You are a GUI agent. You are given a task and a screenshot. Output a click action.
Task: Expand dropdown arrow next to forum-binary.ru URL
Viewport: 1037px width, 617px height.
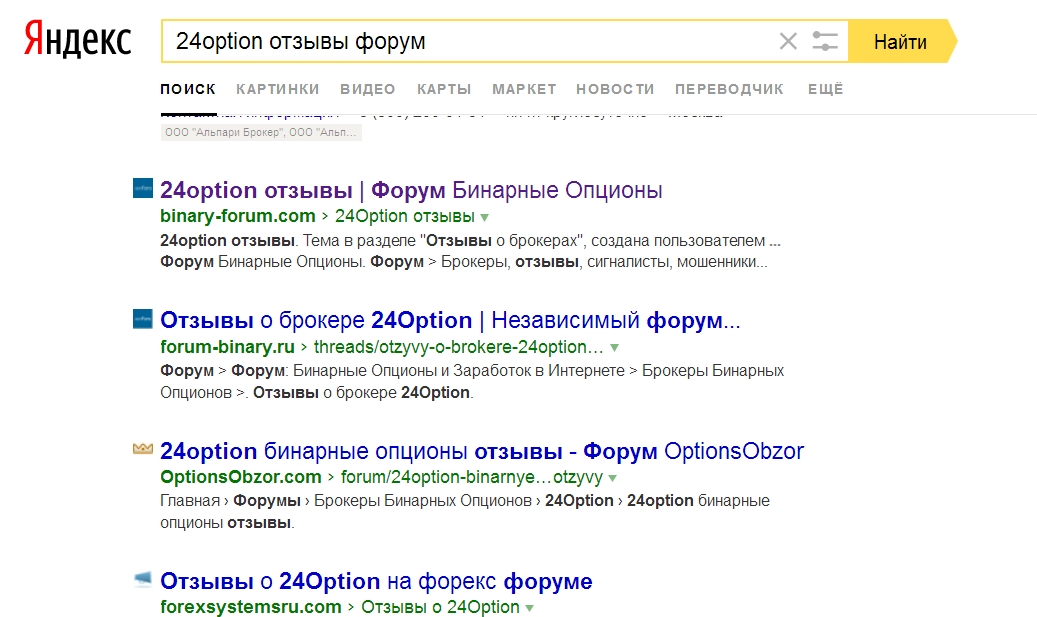[x=614, y=347]
